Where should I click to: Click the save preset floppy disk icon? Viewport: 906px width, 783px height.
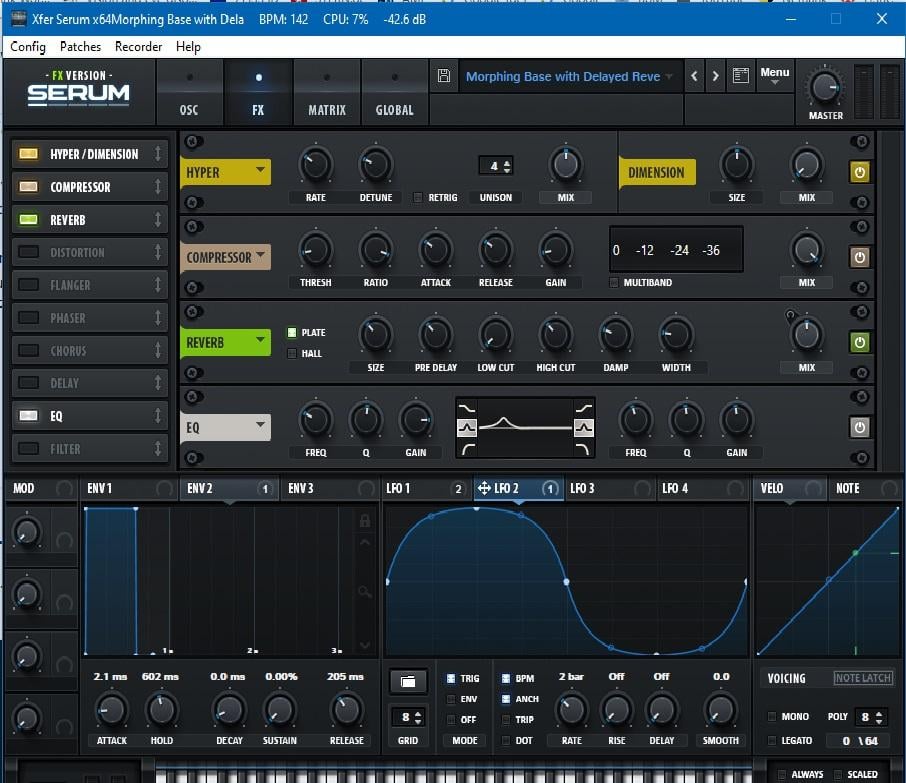pyautogui.click(x=443, y=75)
